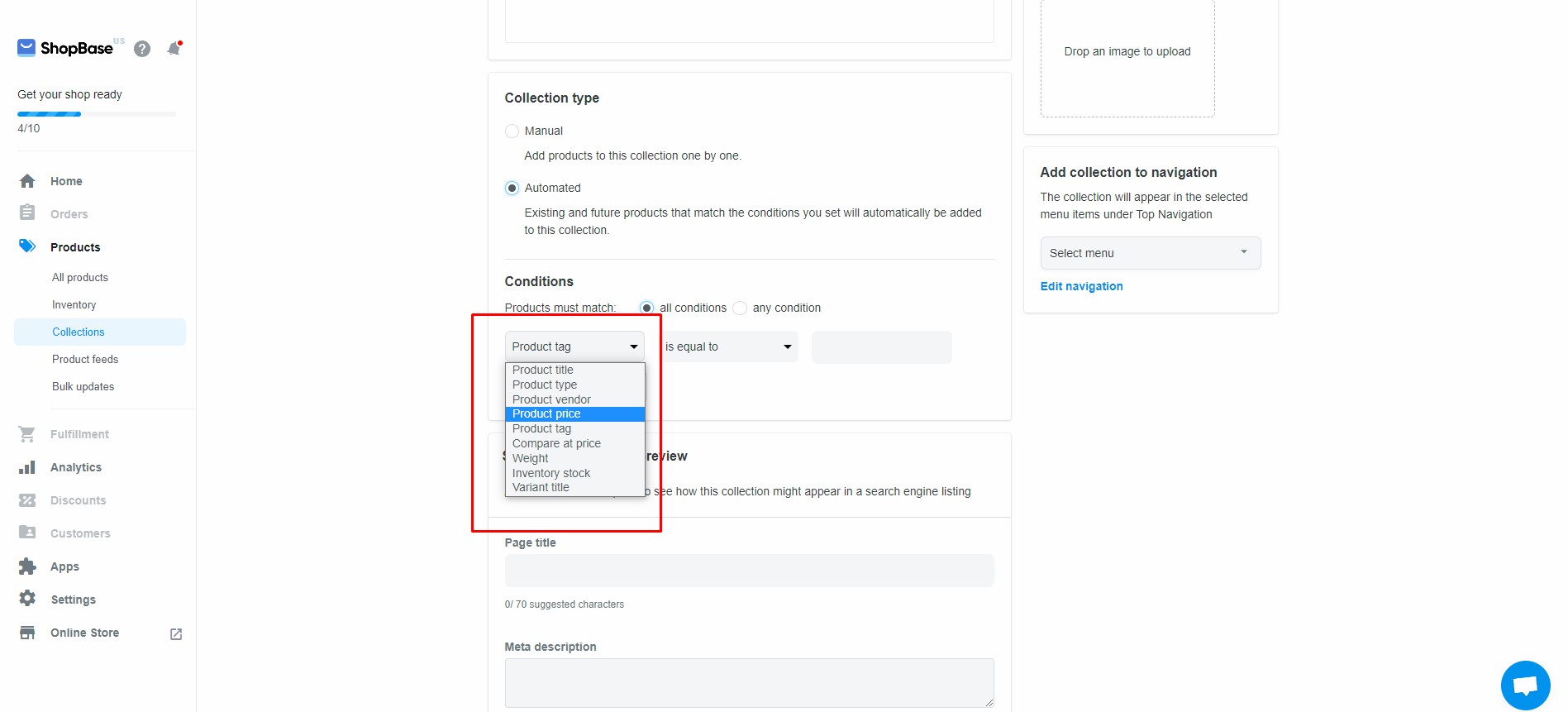Open the Analytics bar chart icon
Viewport: 1568px width, 712px height.
click(27, 467)
